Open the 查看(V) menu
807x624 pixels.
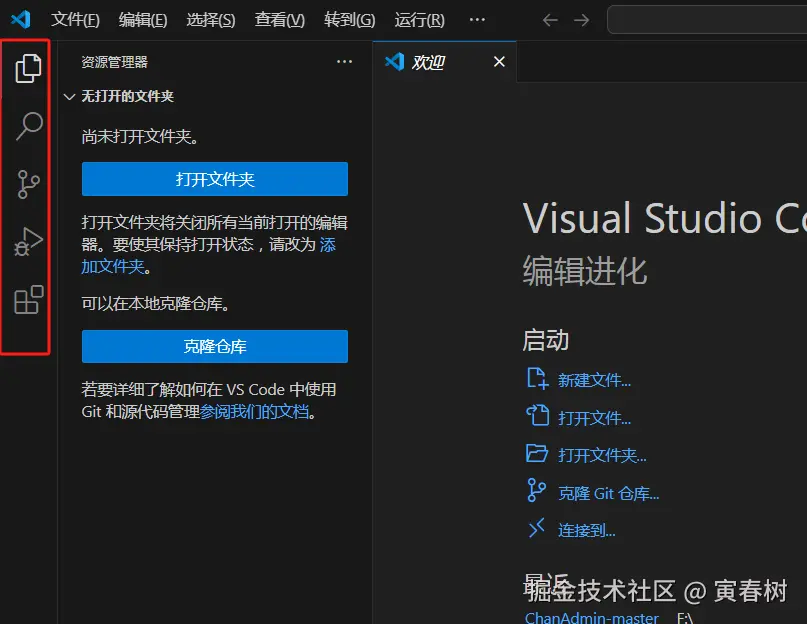coord(279,20)
